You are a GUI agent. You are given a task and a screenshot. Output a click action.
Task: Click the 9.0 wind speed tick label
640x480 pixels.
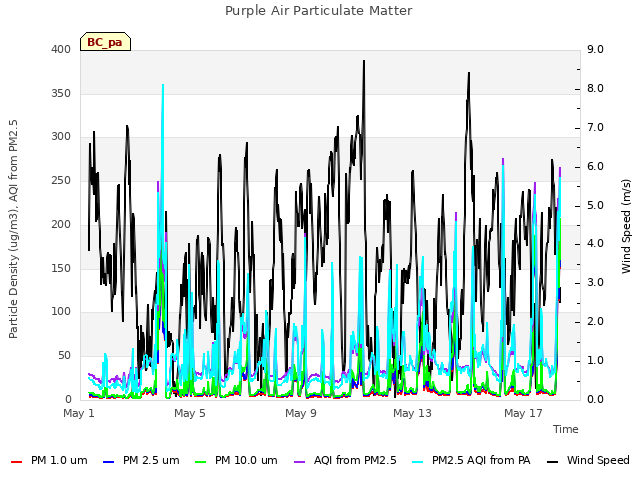(595, 49)
